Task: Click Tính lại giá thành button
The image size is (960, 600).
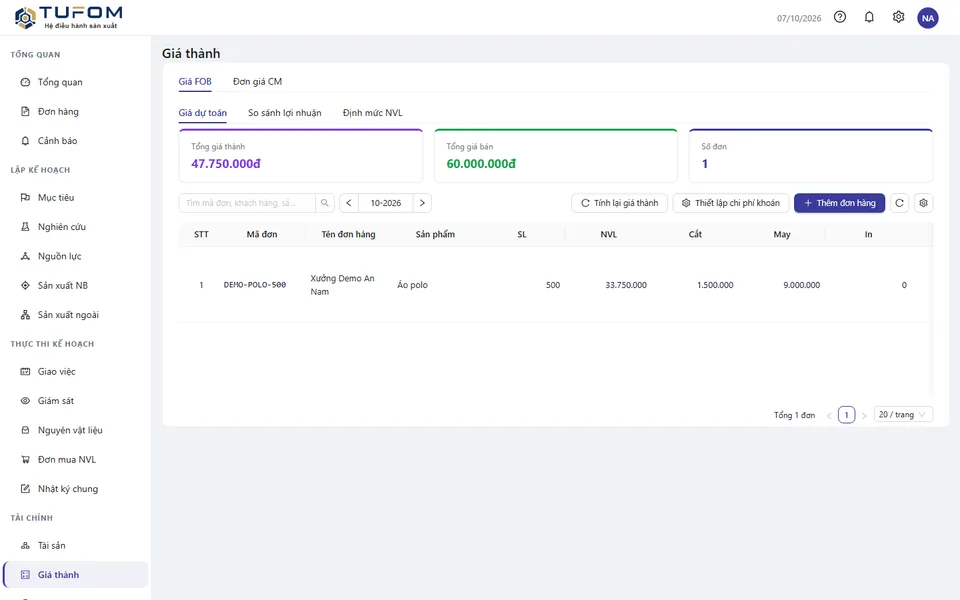Action: tap(620, 203)
